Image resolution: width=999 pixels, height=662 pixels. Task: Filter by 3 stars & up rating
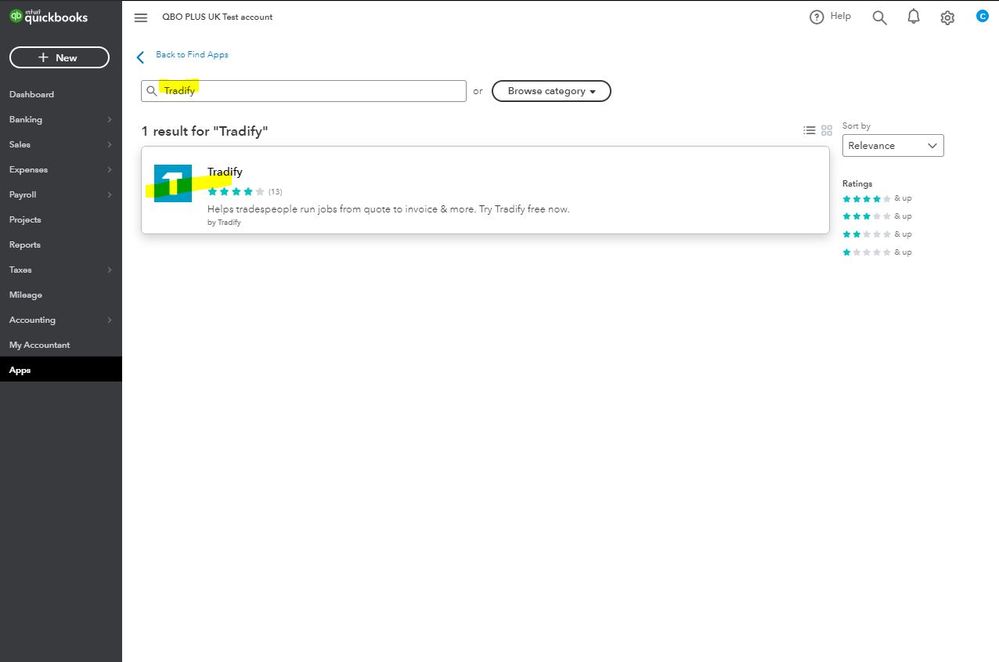pos(877,217)
